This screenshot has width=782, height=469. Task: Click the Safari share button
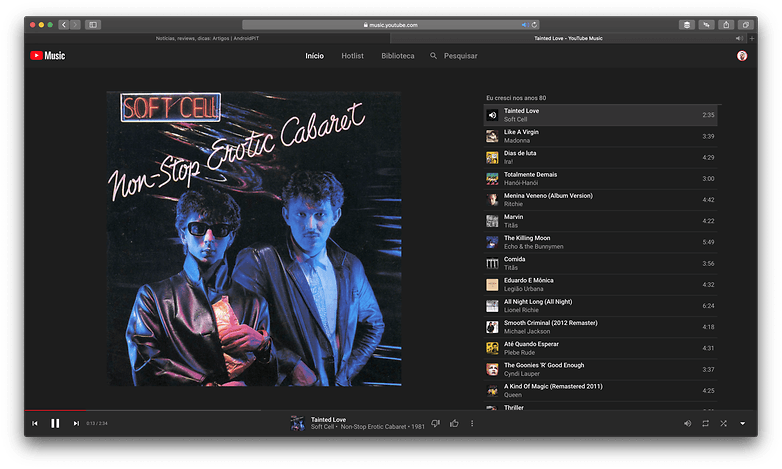point(726,24)
